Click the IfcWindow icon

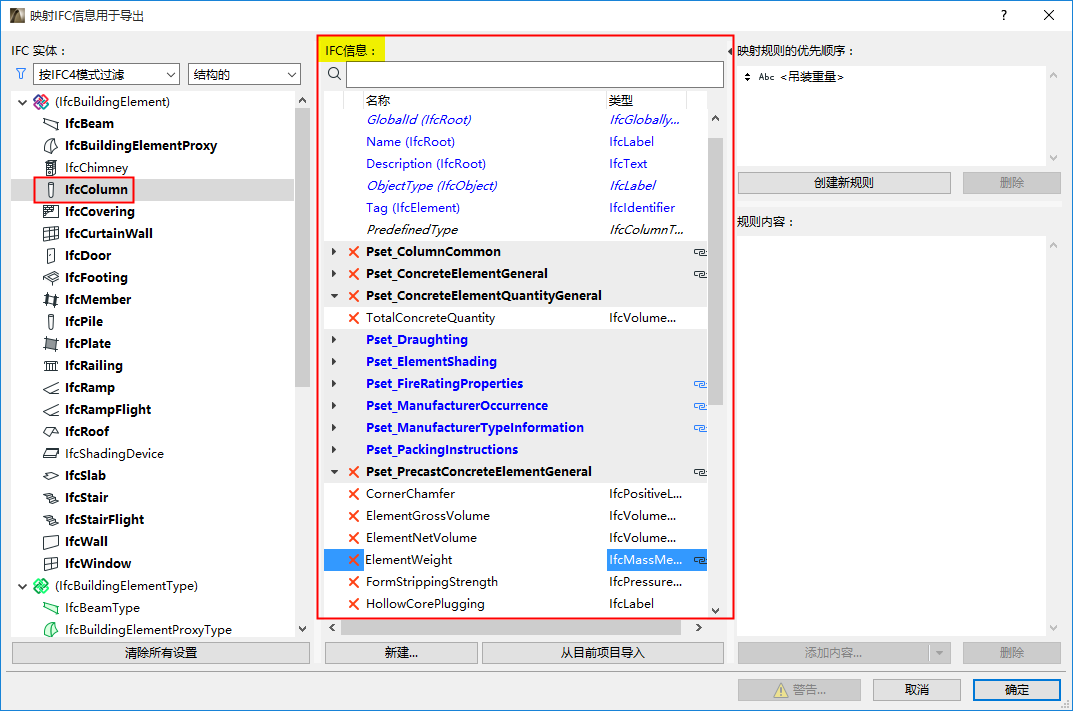coord(51,564)
